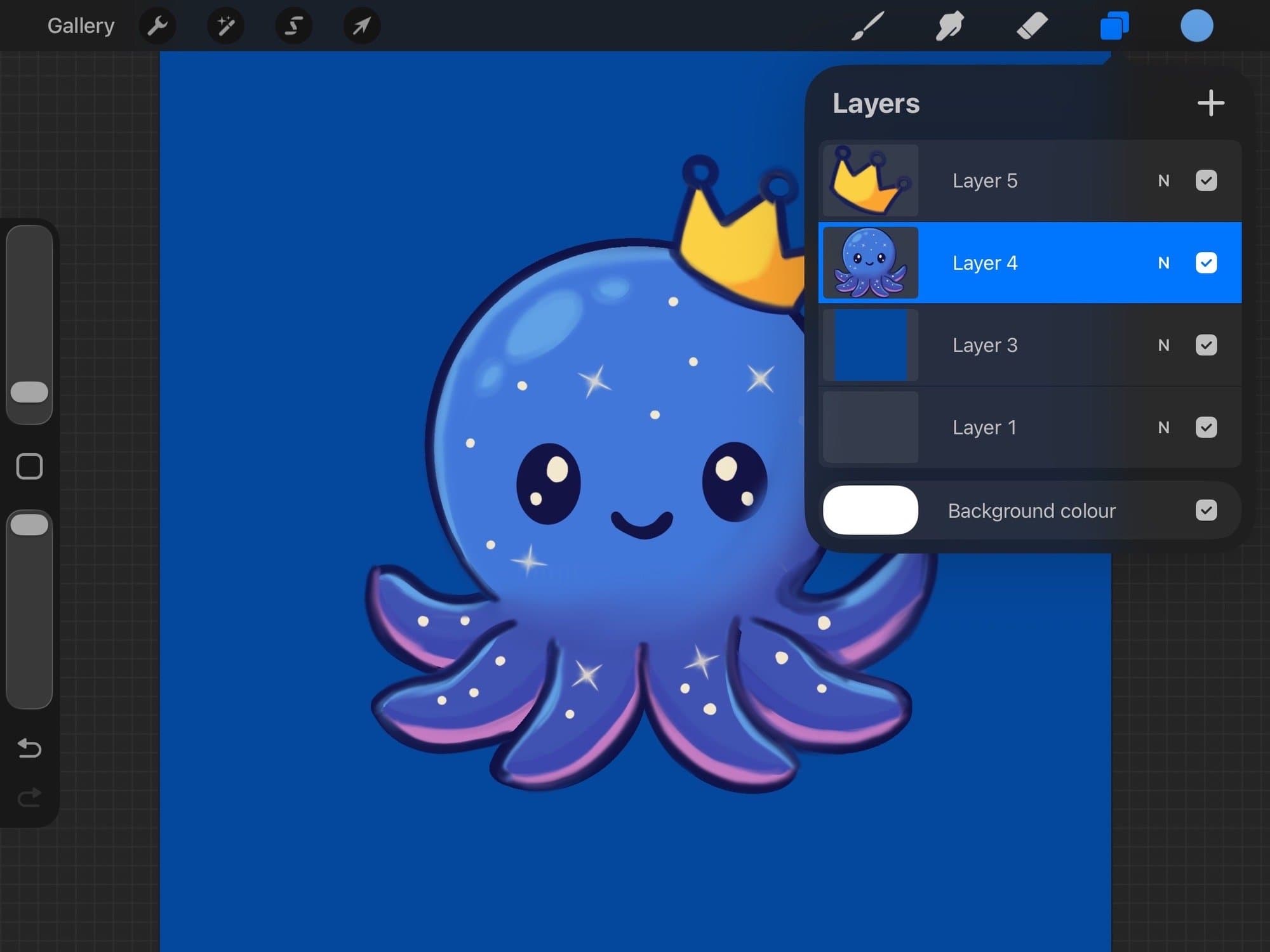The image size is (1270, 952).
Task: Choose the Paint brush tool
Action: [867, 26]
